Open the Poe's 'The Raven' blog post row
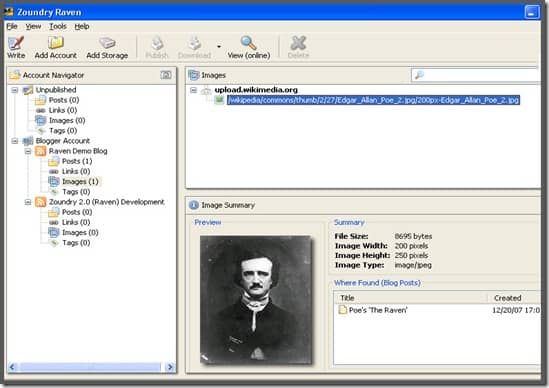 [x=378, y=310]
